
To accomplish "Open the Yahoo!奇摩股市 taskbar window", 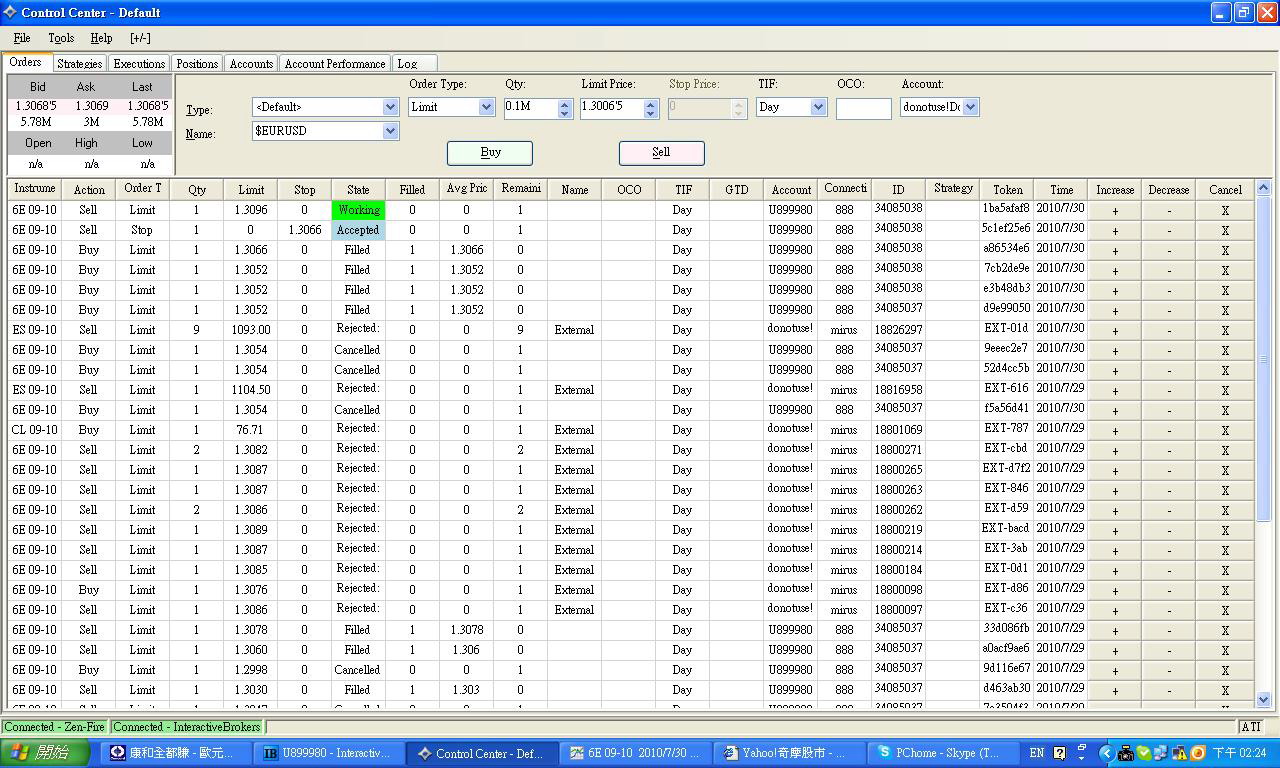I will [789, 753].
